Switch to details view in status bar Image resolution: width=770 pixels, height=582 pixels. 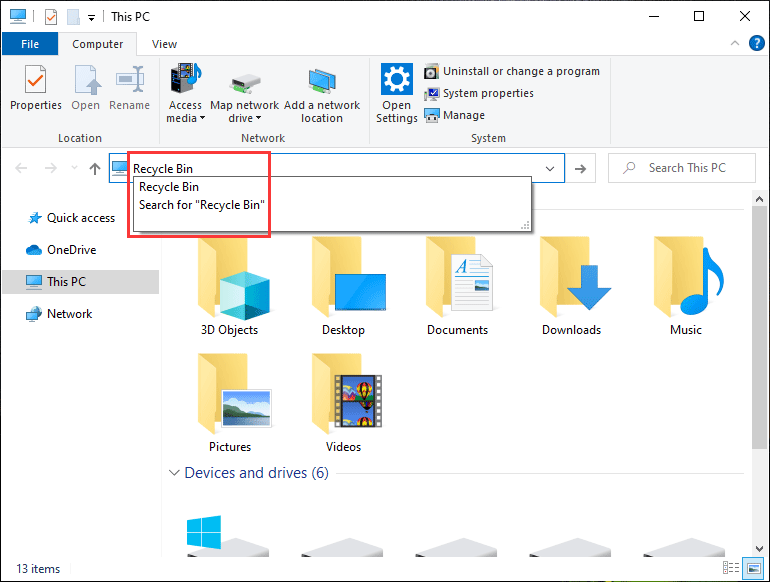(x=731, y=568)
